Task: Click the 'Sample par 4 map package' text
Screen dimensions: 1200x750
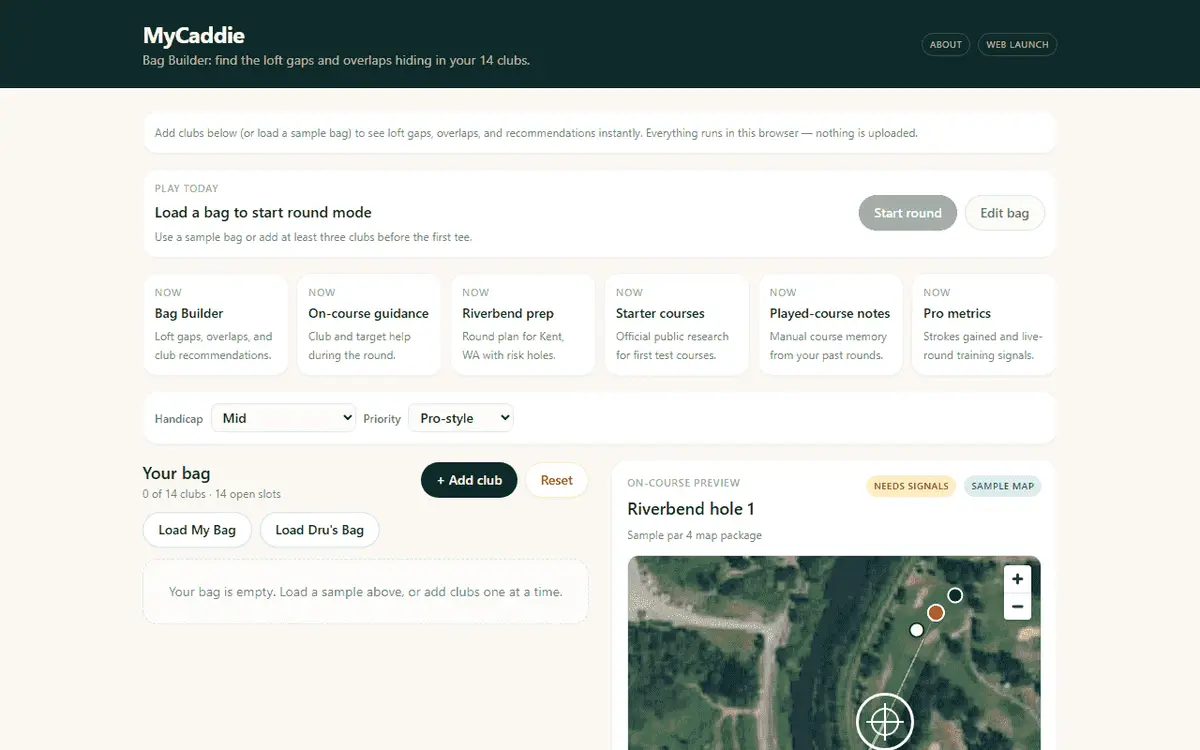Action: 695,535
